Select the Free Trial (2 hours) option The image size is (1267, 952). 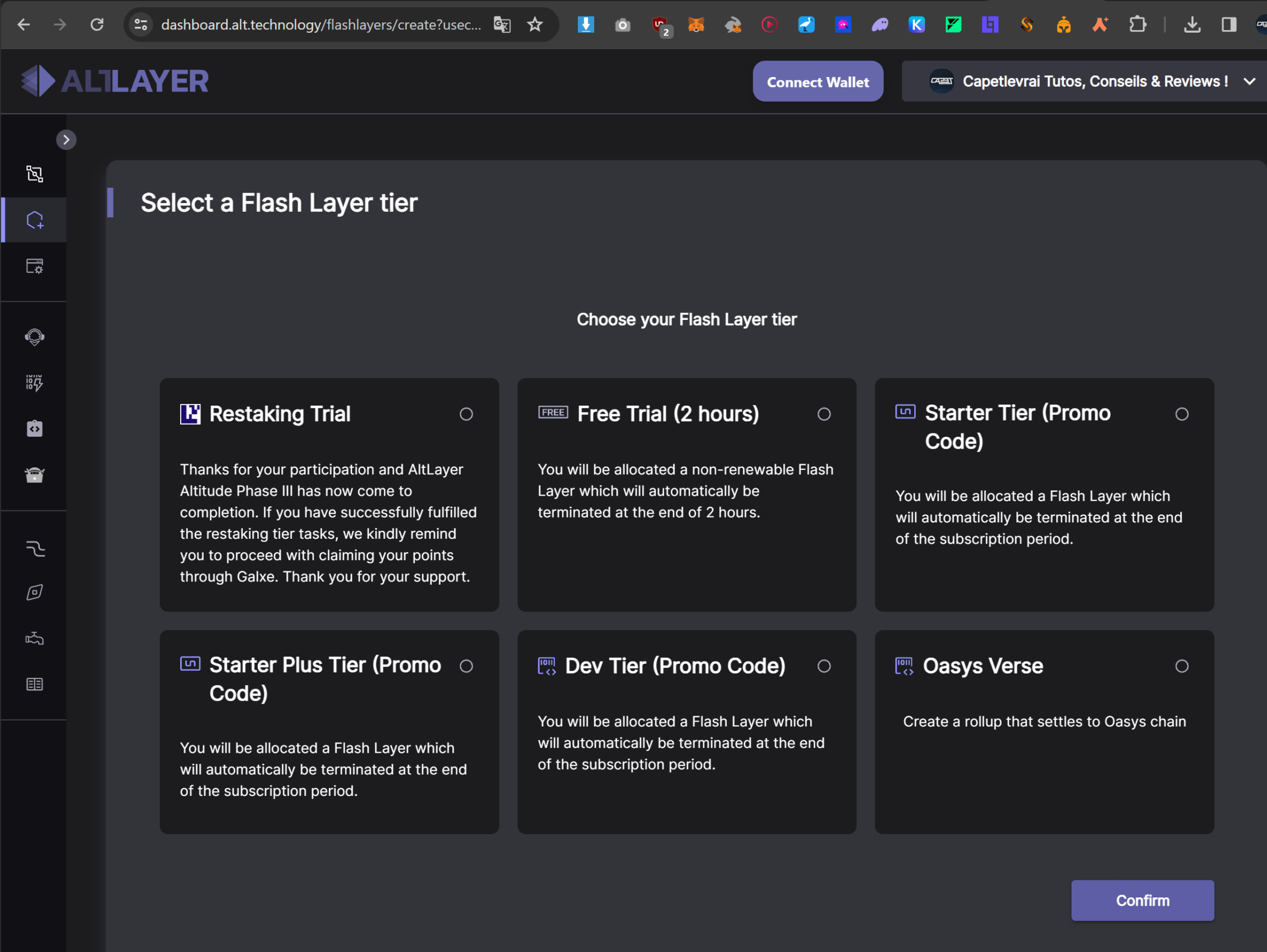click(x=824, y=414)
